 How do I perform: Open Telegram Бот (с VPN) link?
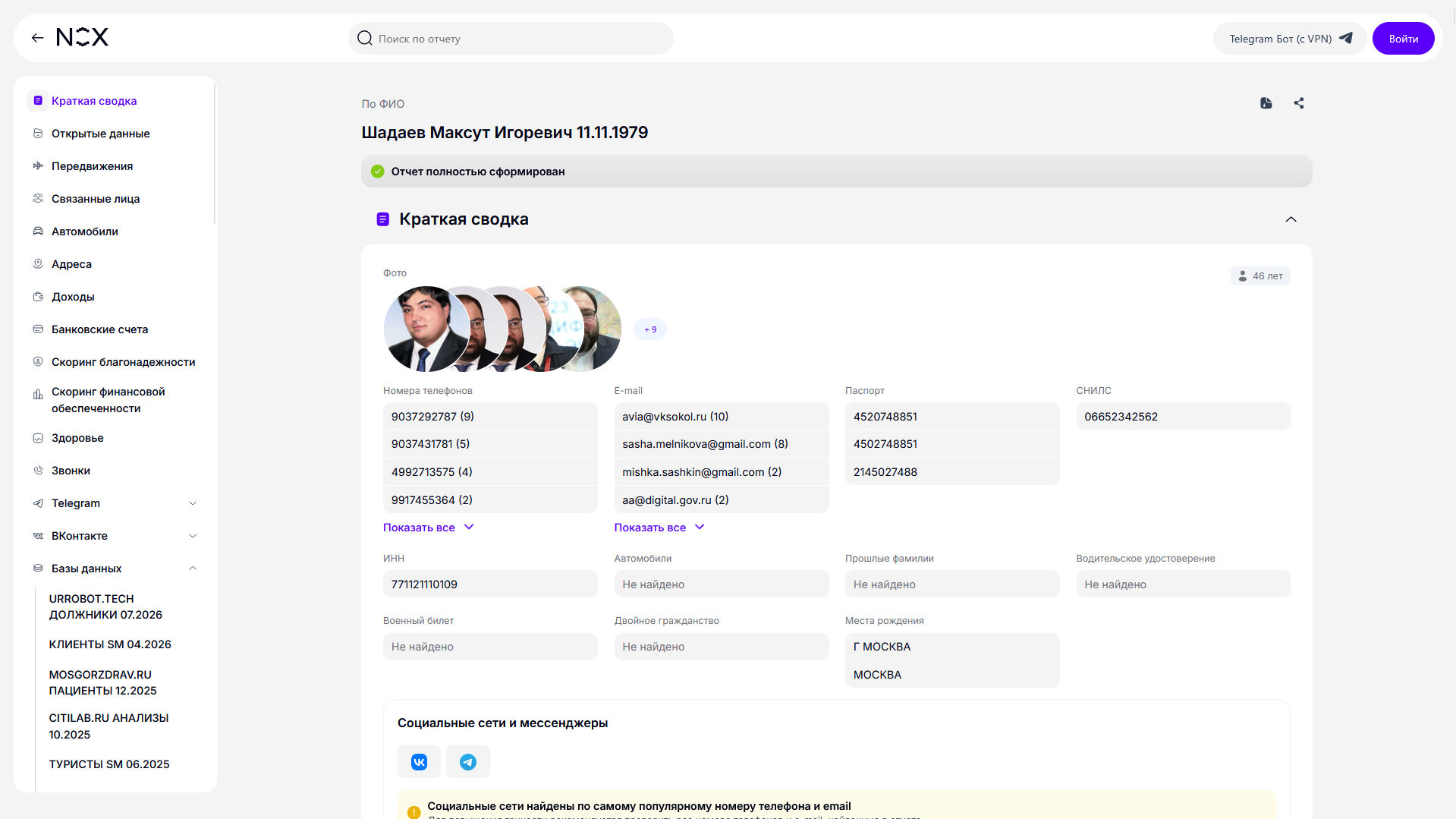(x=1290, y=39)
